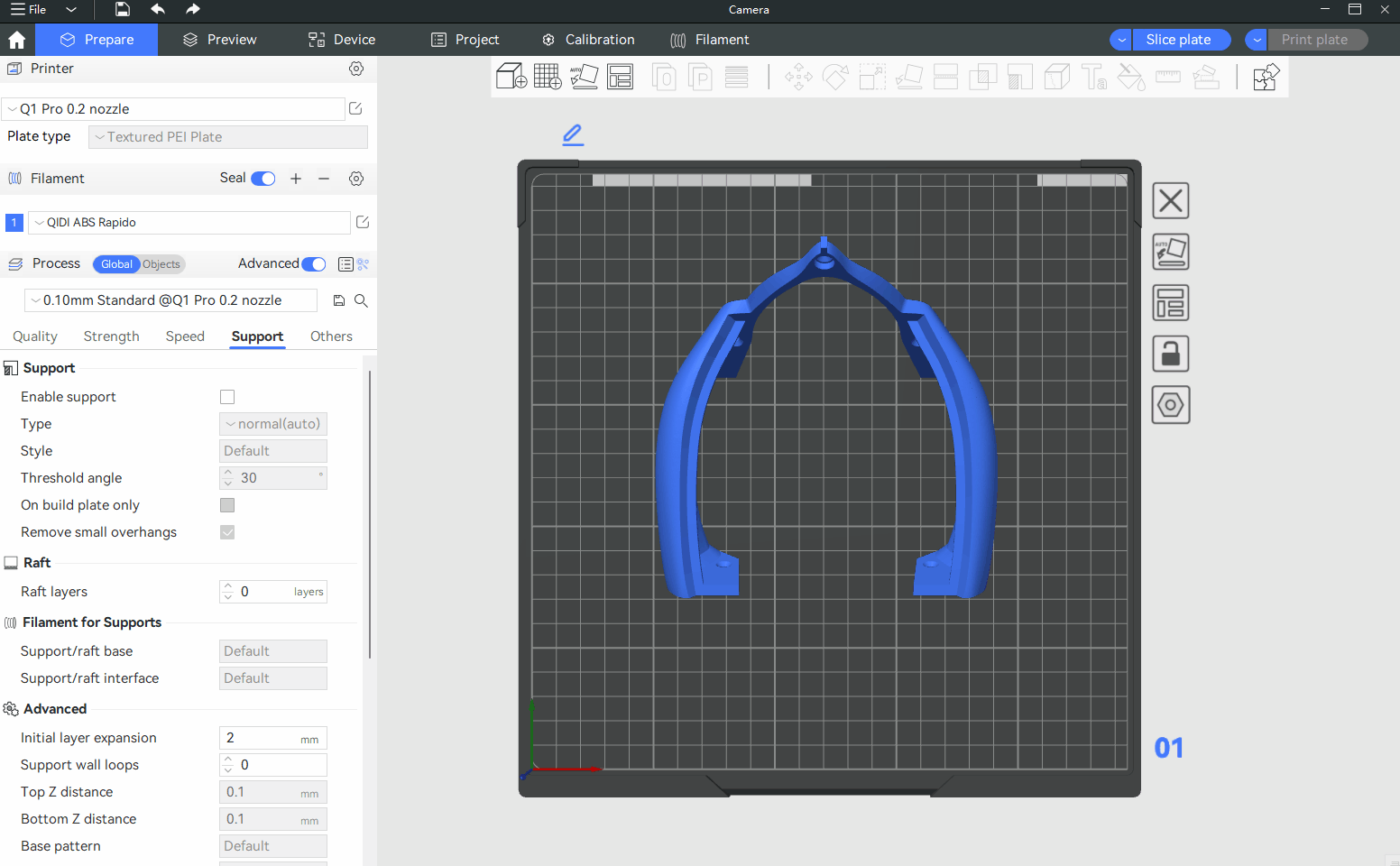This screenshot has height=866, width=1400.
Task: Click the Add plate grid icon
Action: coord(548,77)
